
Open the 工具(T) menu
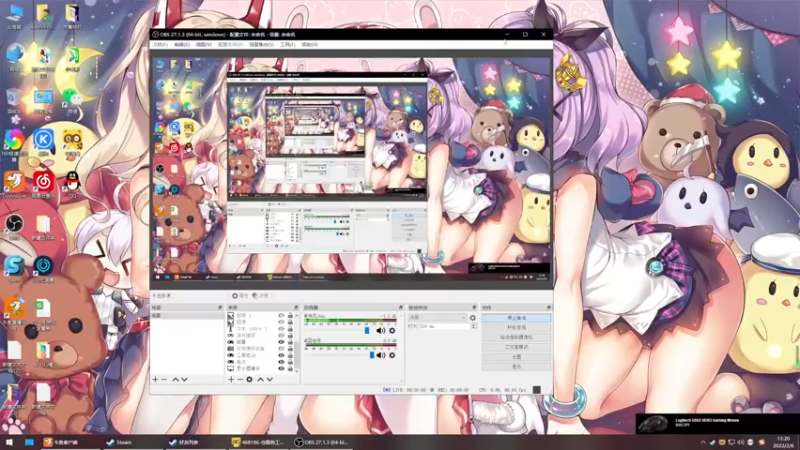pyautogui.click(x=287, y=45)
